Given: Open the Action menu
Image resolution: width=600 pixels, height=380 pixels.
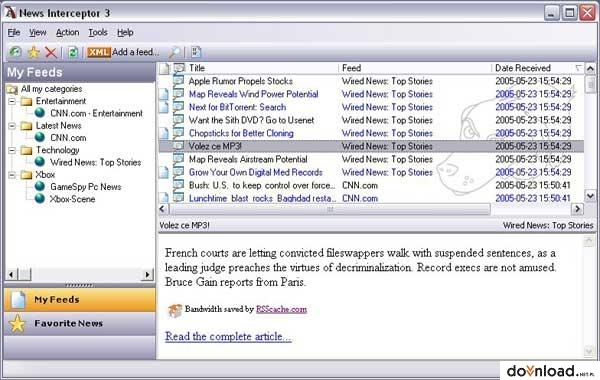Looking at the screenshot, I should pos(67,33).
